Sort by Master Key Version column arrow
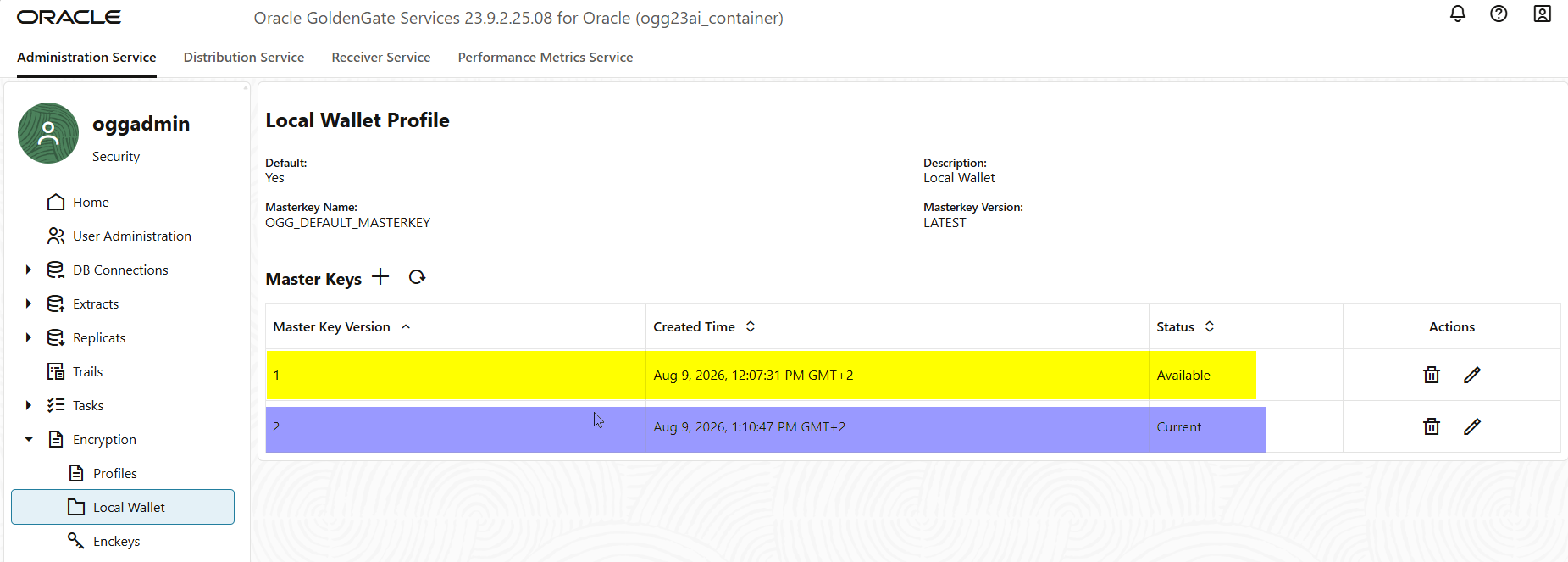 pyautogui.click(x=406, y=326)
